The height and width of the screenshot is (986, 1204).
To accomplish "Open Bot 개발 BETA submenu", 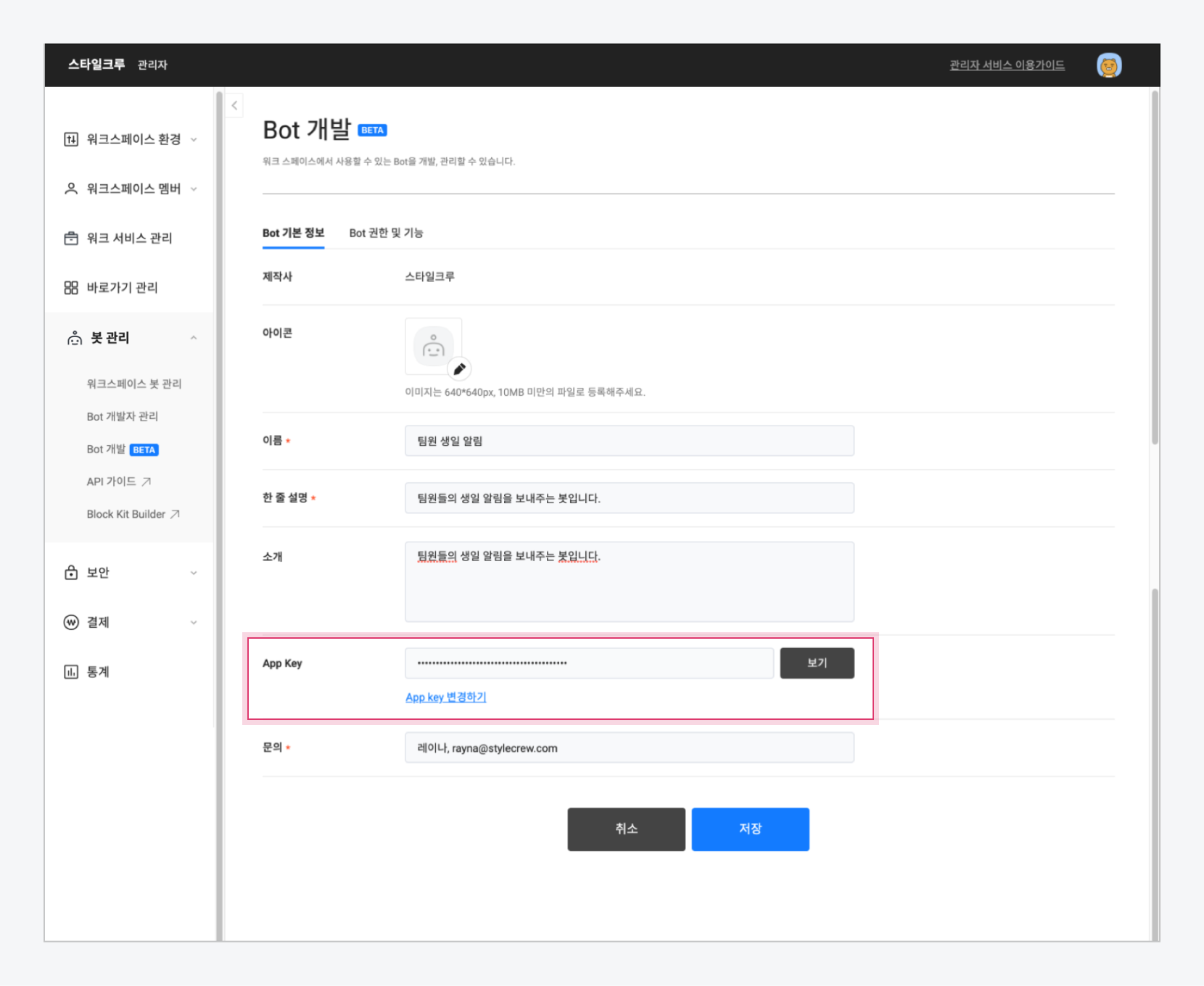I will coord(123,449).
